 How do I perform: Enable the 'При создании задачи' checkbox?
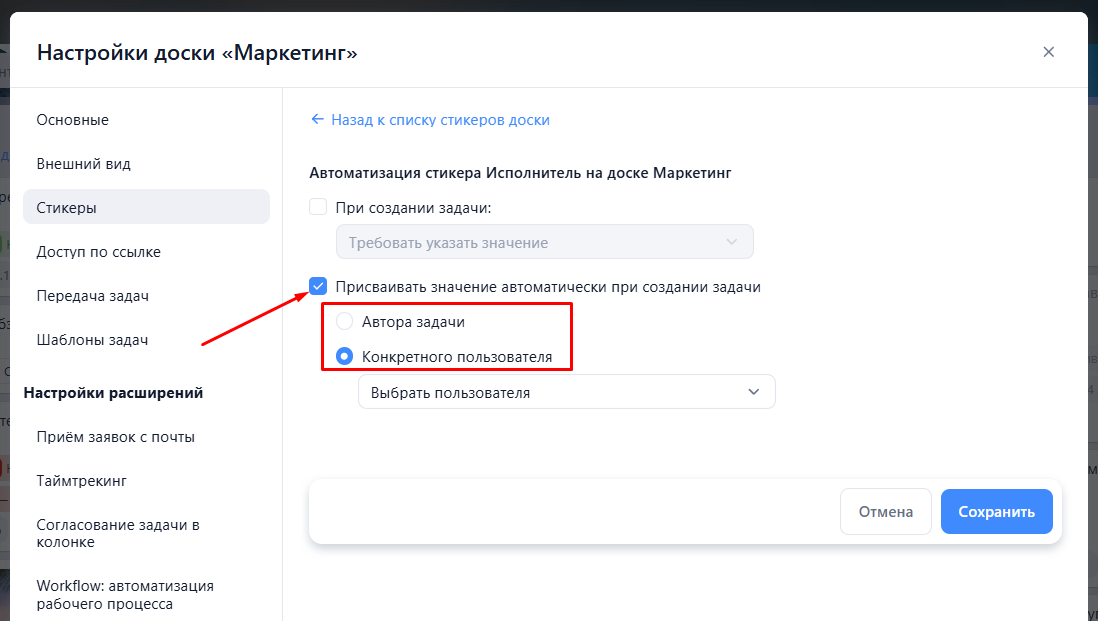click(x=318, y=207)
